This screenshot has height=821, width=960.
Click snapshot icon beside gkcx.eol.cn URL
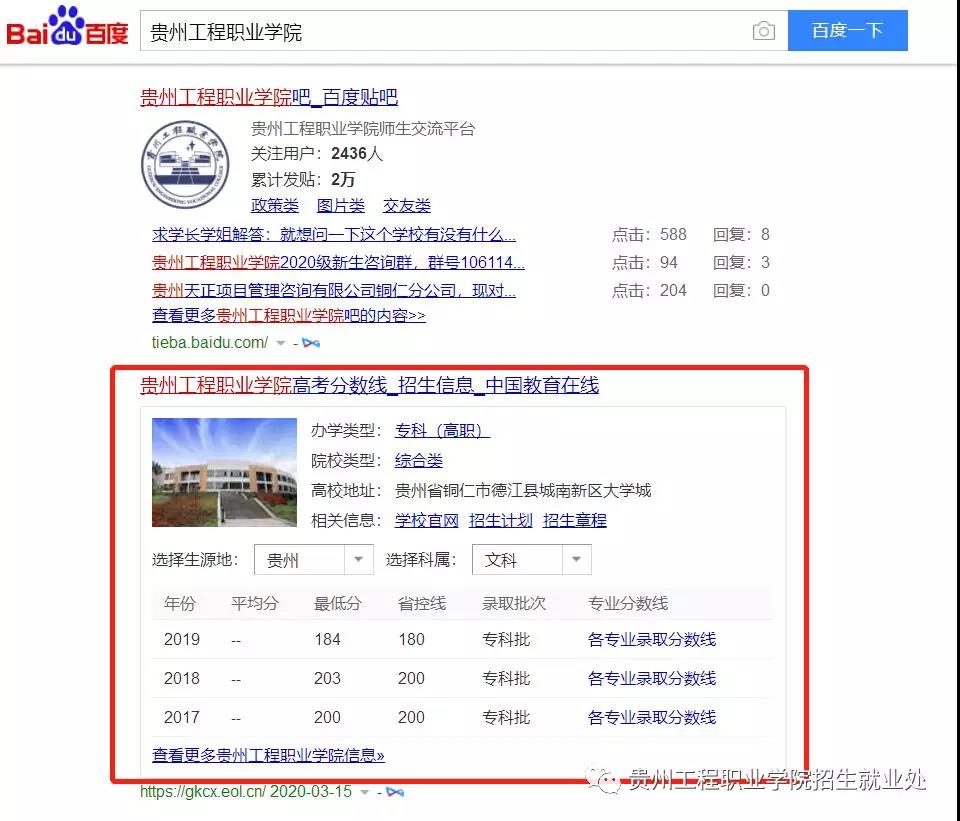pos(395,792)
